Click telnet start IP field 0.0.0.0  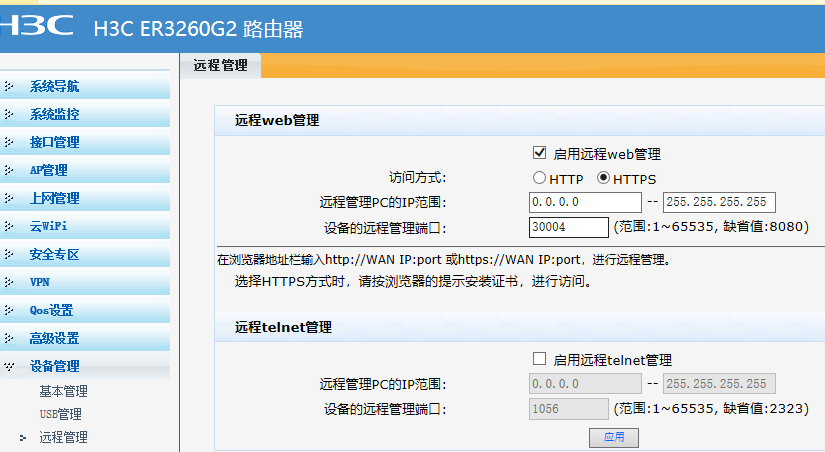point(585,384)
